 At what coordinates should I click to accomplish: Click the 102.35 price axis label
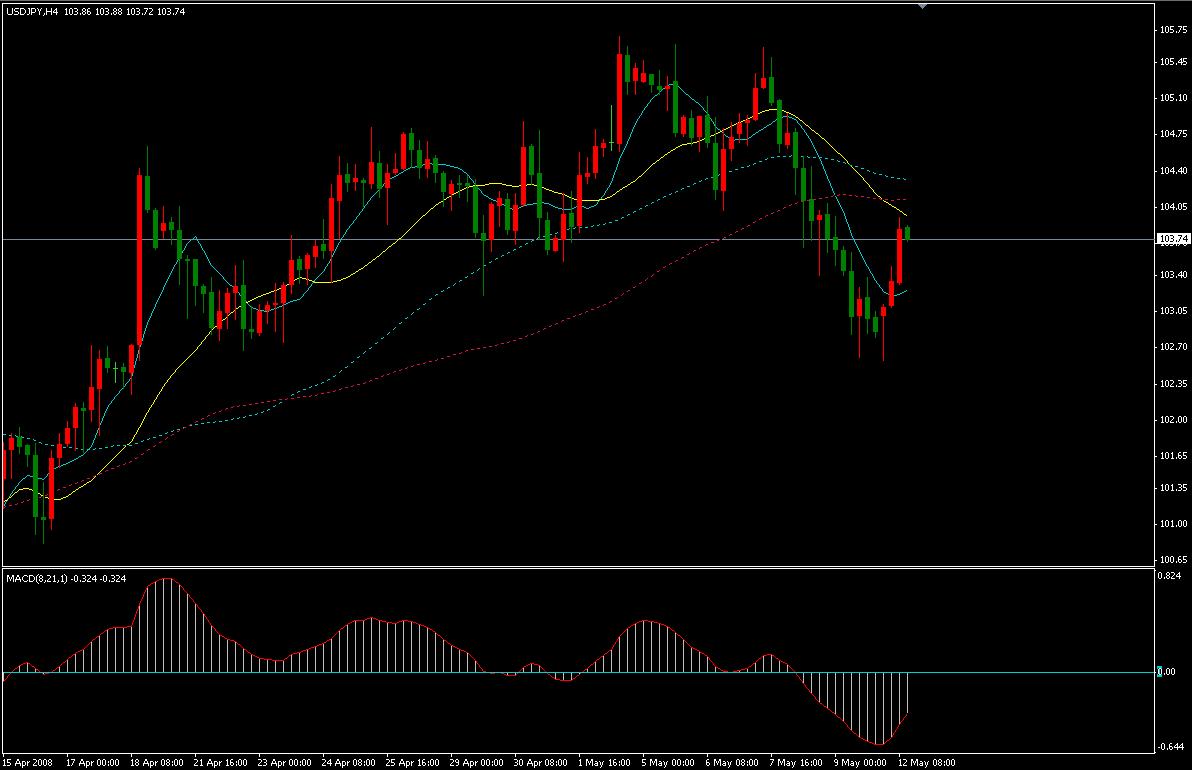click(x=1173, y=384)
